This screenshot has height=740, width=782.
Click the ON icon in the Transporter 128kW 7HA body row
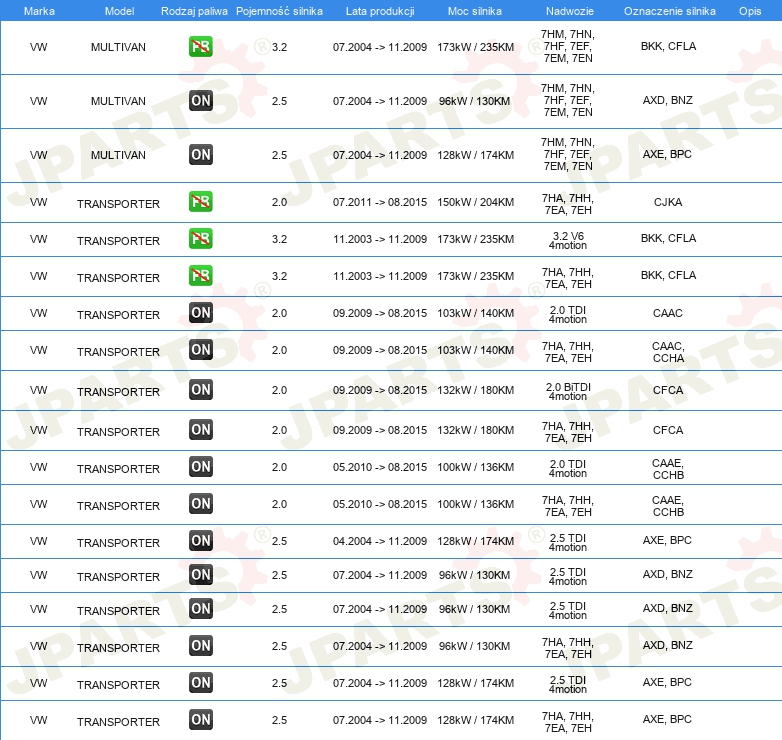[200, 720]
